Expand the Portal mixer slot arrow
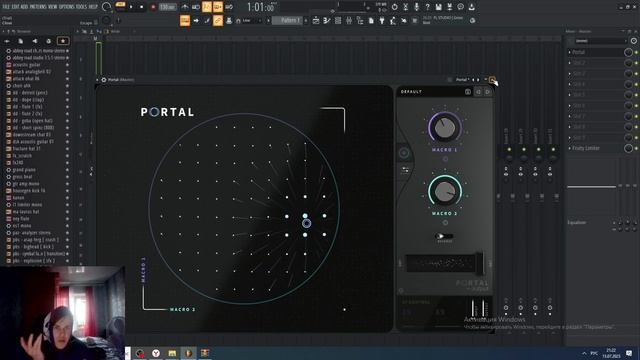 (570, 52)
